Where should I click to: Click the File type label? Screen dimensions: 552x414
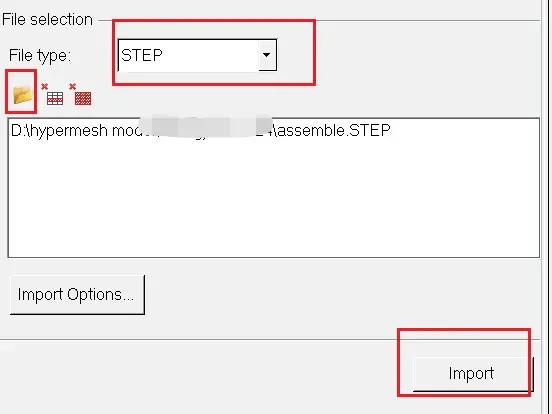[40, 56]
